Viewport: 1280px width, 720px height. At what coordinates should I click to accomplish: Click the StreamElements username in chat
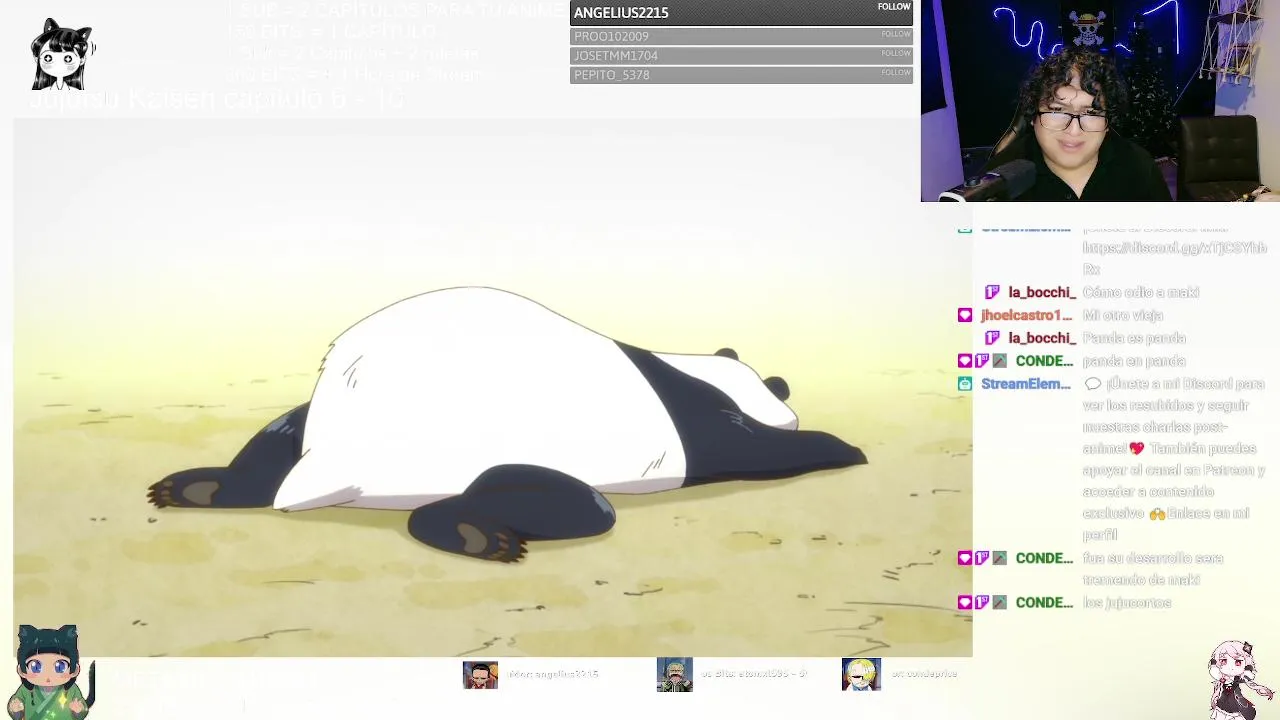pos(1026,384)
